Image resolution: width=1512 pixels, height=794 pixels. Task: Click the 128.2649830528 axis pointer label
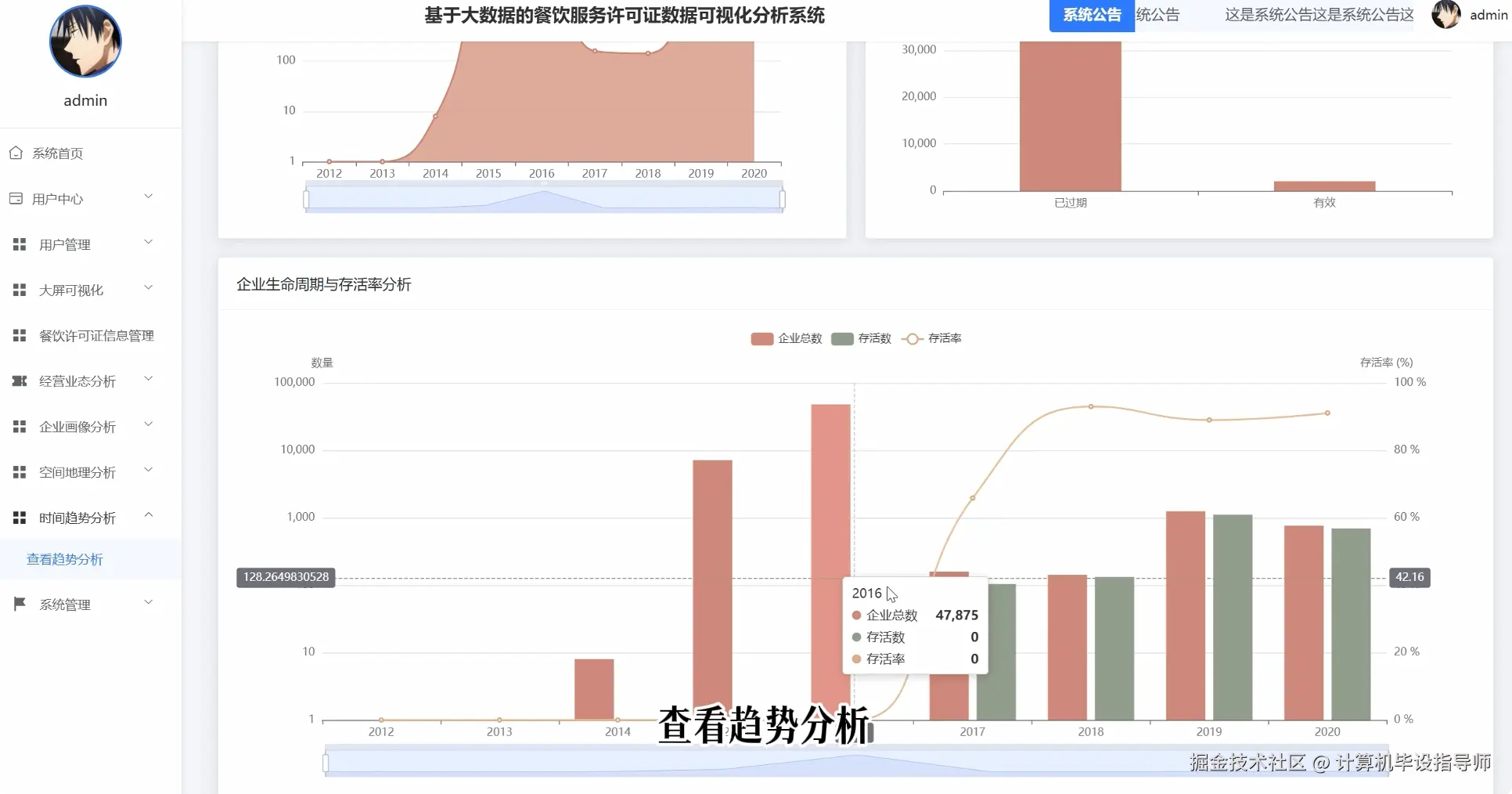pyautogui.click(x=286, y=577)
